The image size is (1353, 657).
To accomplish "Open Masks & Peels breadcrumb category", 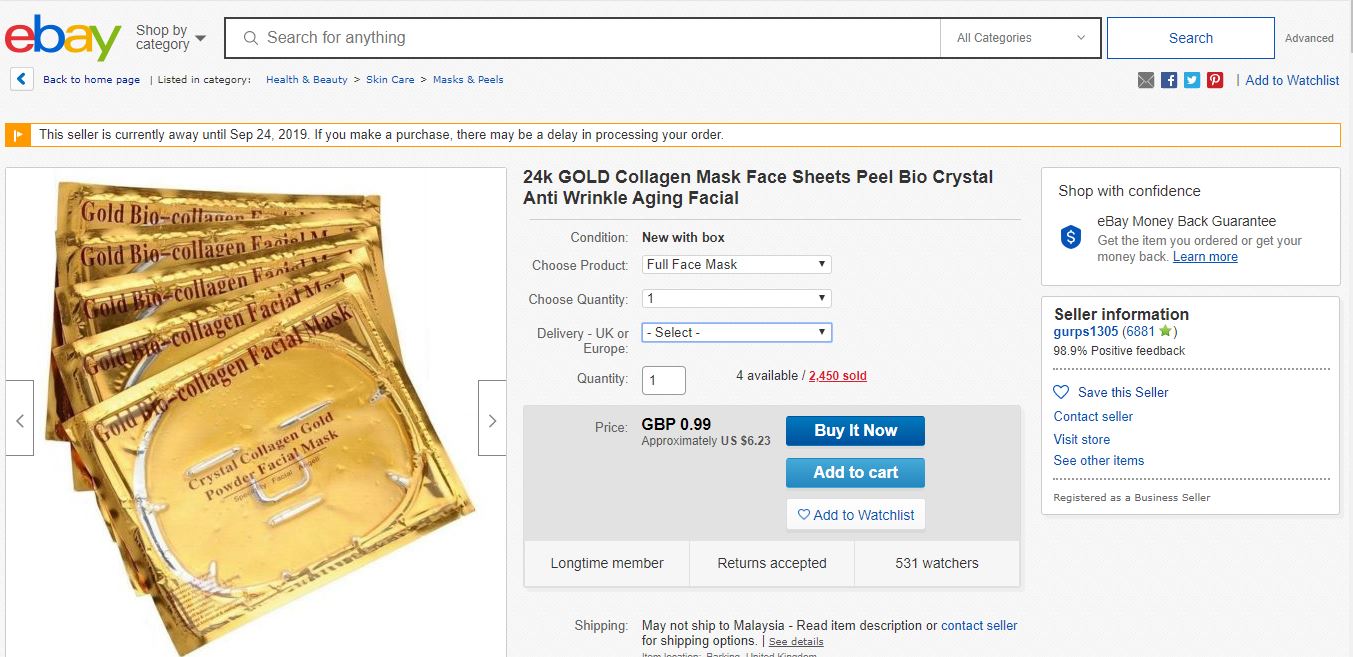I will click(x=468, y=80).
